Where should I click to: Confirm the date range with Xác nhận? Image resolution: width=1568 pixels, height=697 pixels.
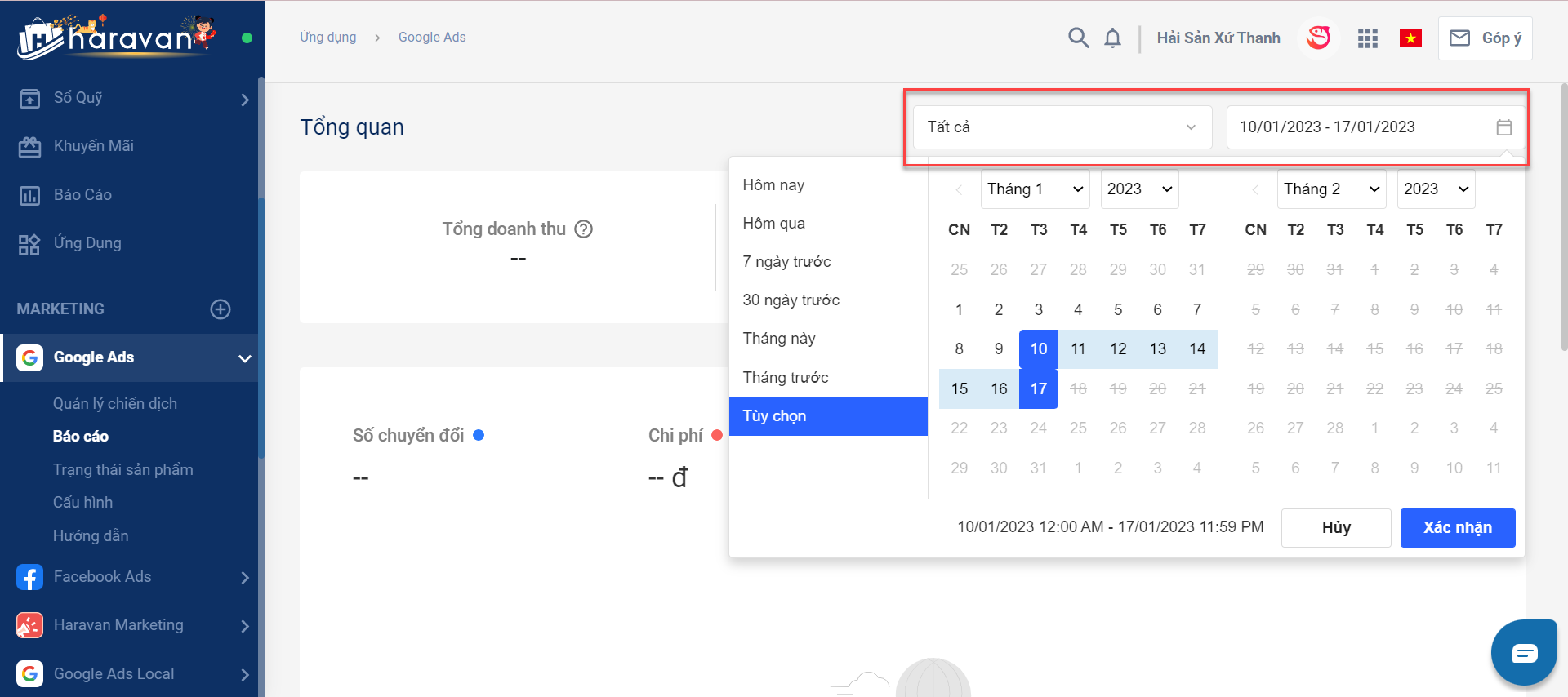[x=1457, y=528]
